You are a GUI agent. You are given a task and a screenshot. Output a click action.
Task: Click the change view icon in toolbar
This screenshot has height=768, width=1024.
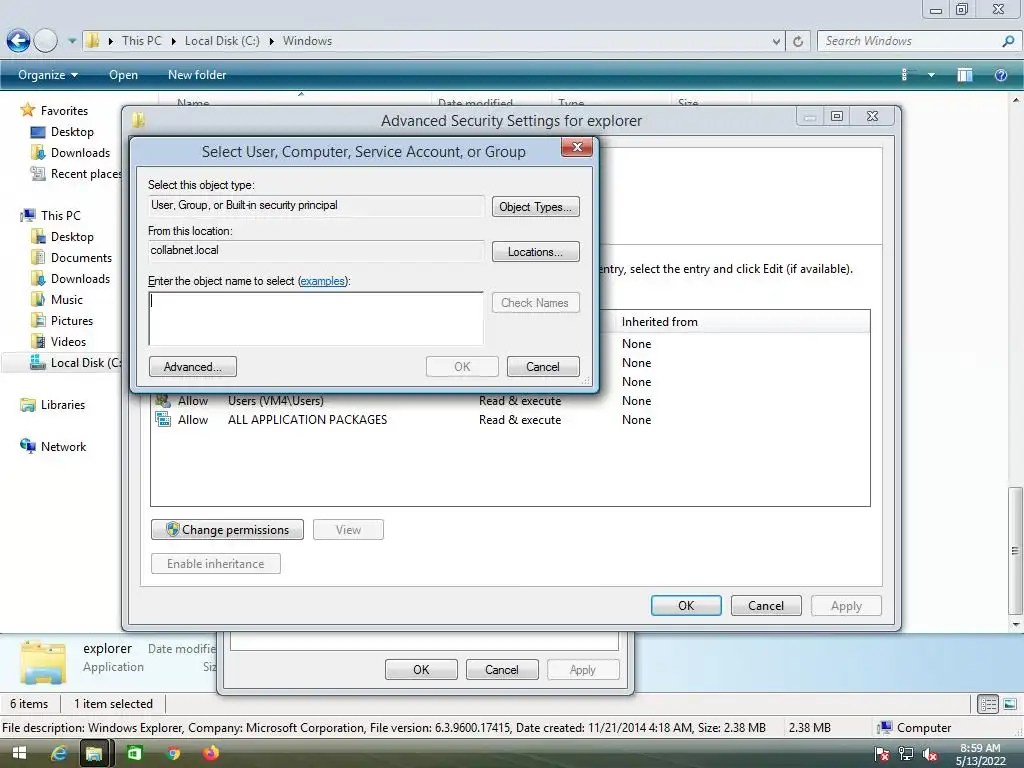pos(904,75)
